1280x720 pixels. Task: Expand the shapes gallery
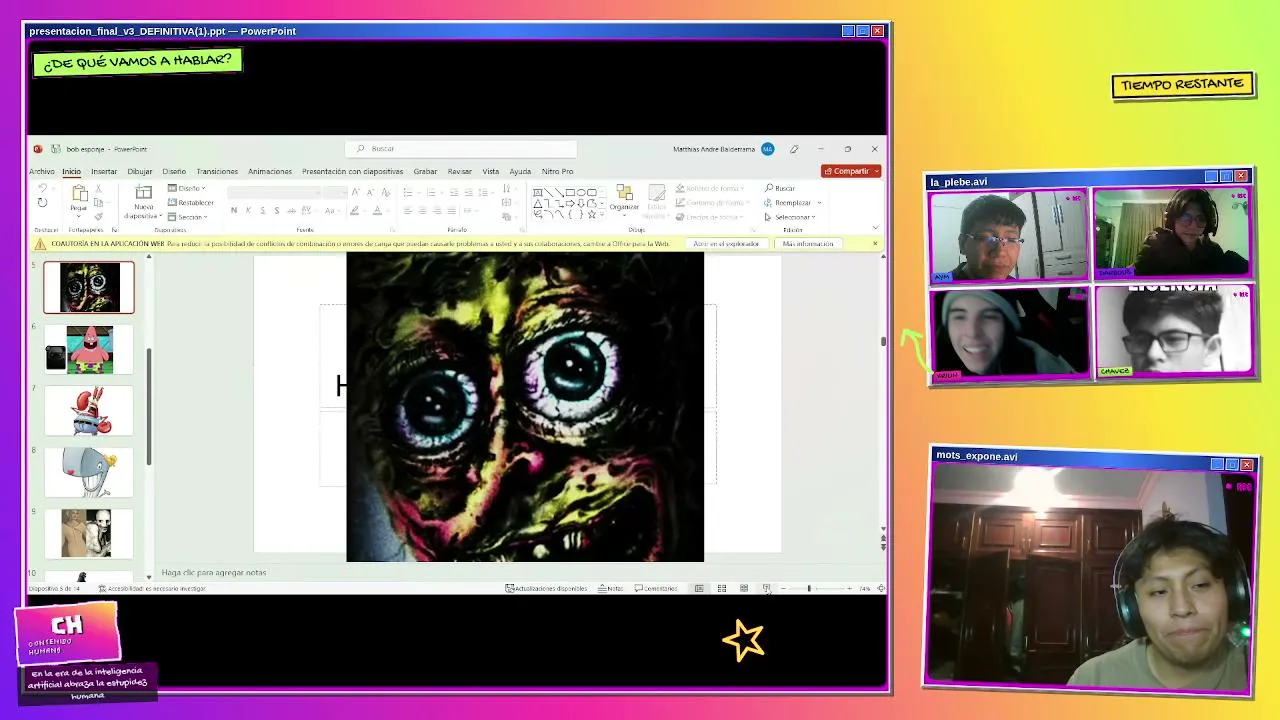tap(603, 214)
